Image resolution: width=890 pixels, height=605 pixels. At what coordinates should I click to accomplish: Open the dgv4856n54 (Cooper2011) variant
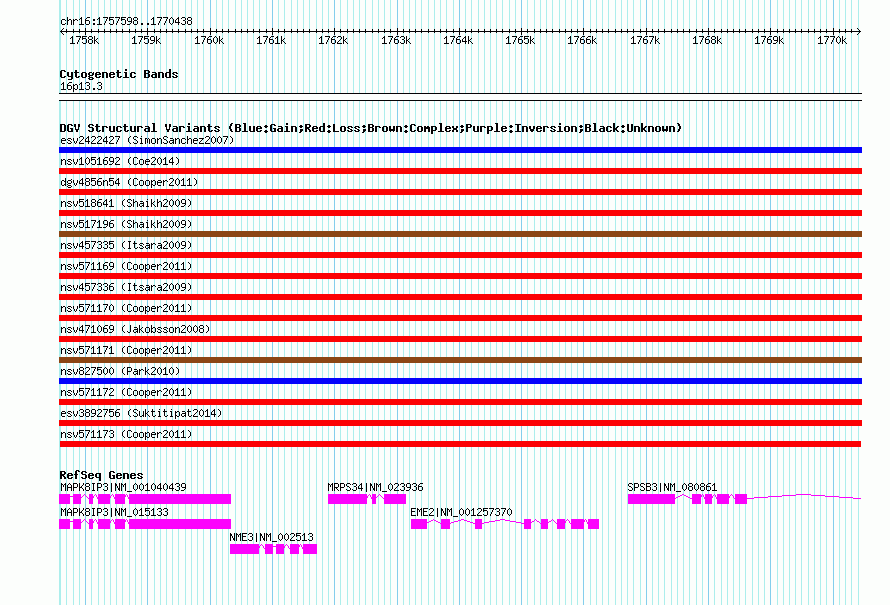point(129,182)
